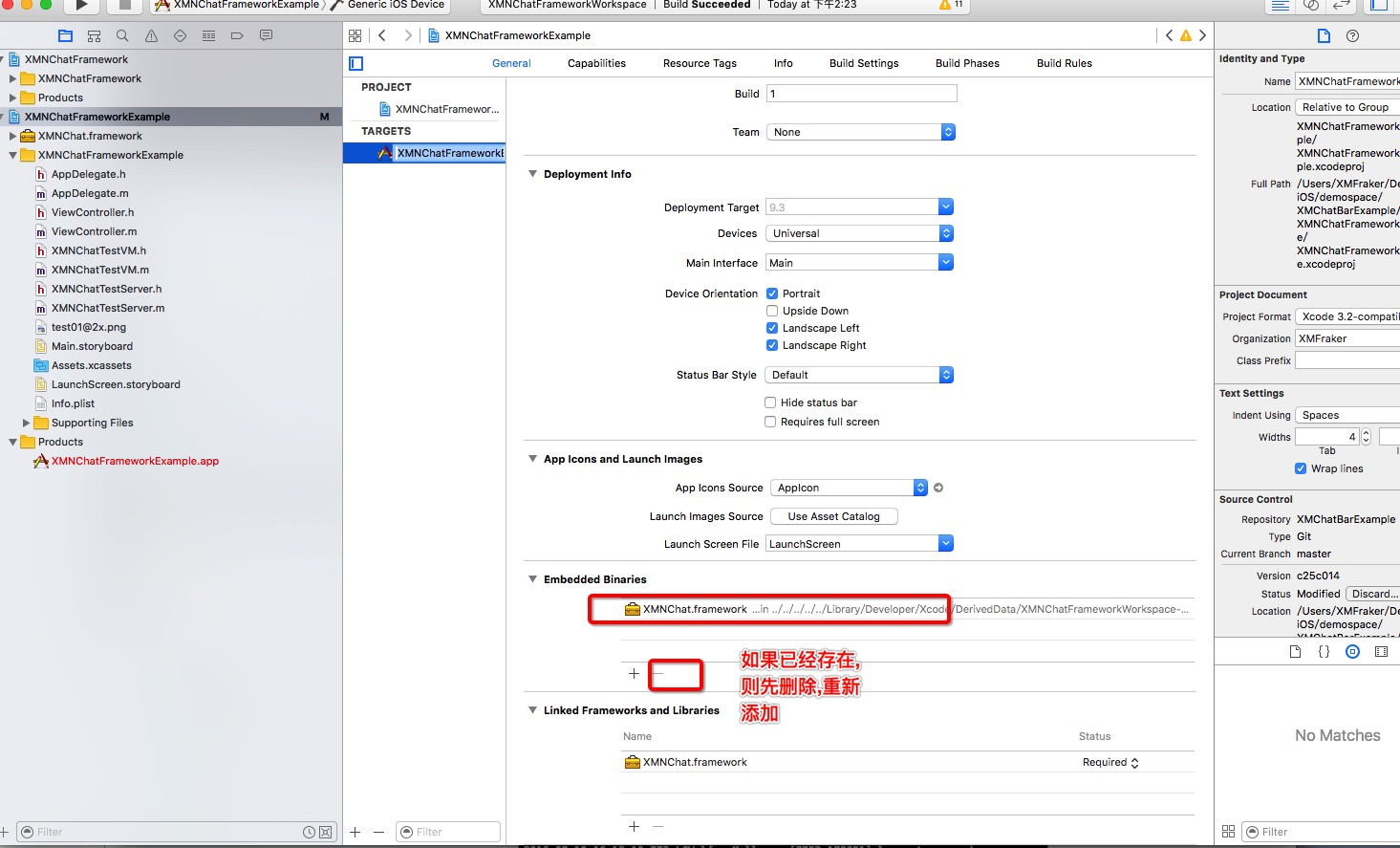Image resolution: width=1400 pixels, height=848 pixels.
Task: Open the Debug navigator icon
Action: pos(208,35)
